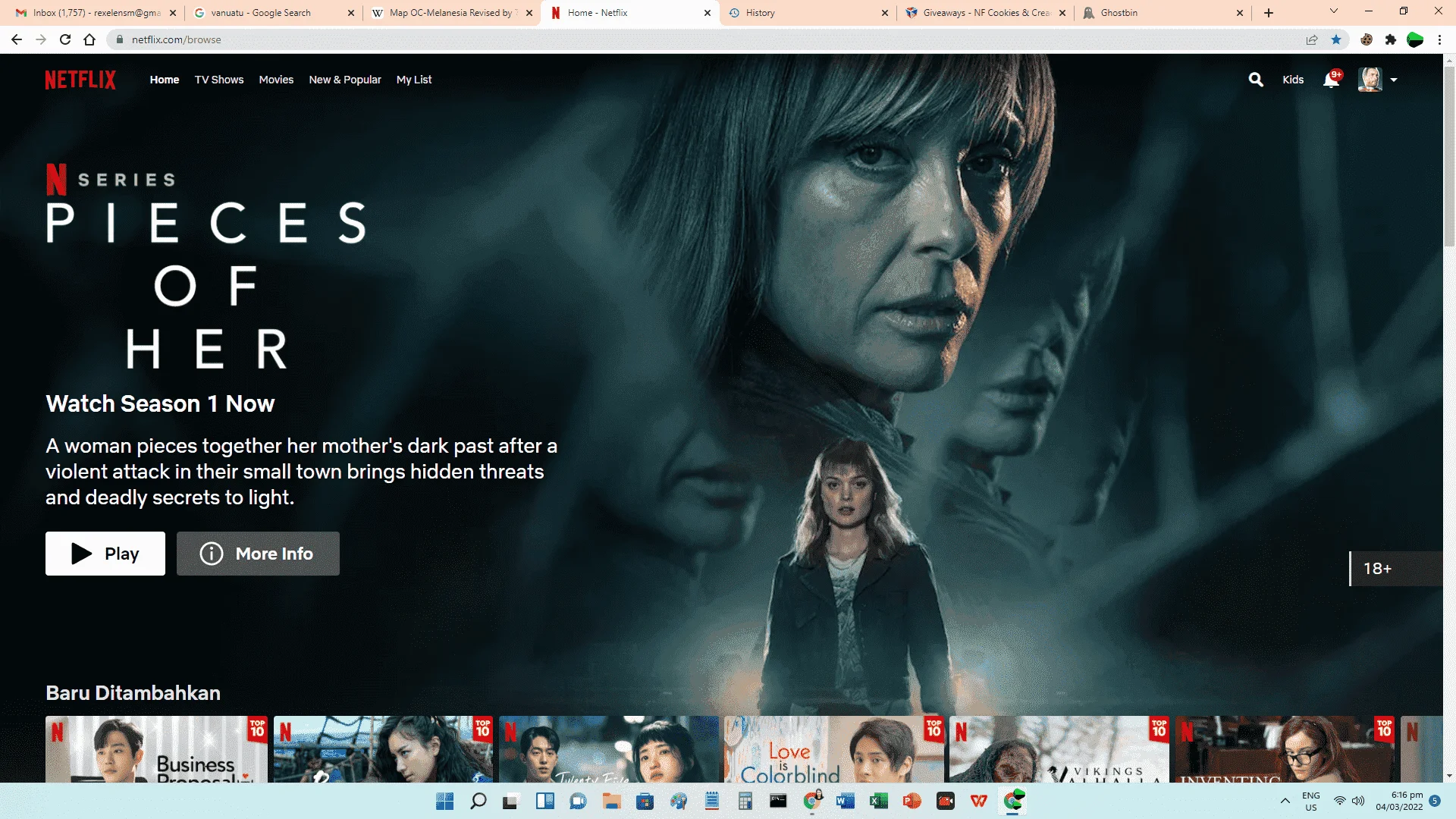Open Netflix search magnifier icon
The height and width of the screenshot is (819, 1456).
point(1256,80)
